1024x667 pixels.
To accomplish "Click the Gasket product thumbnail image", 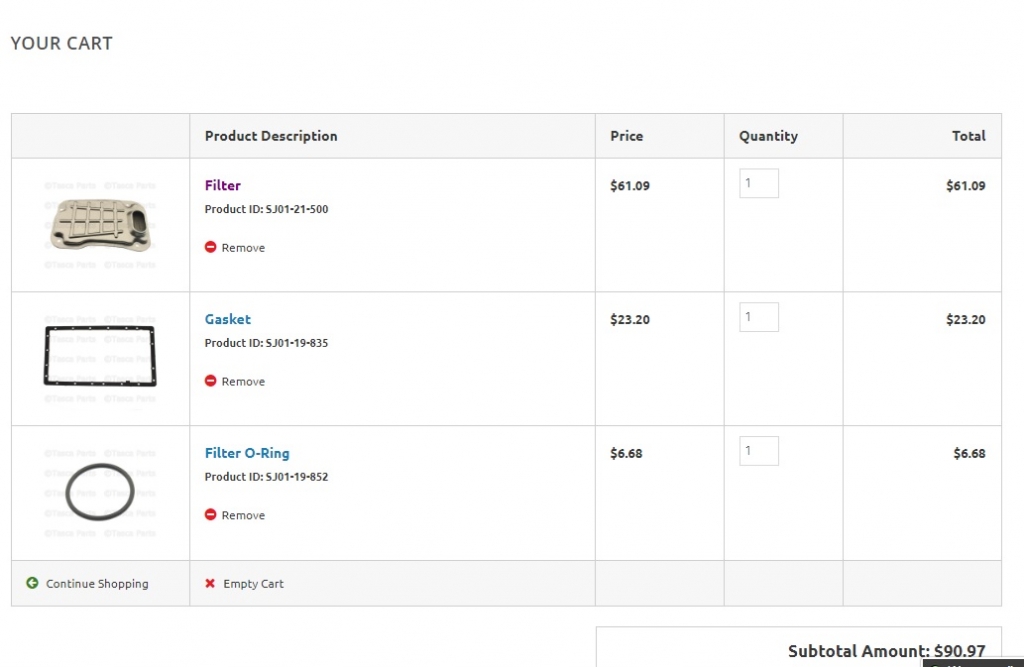I will [100, 357].
